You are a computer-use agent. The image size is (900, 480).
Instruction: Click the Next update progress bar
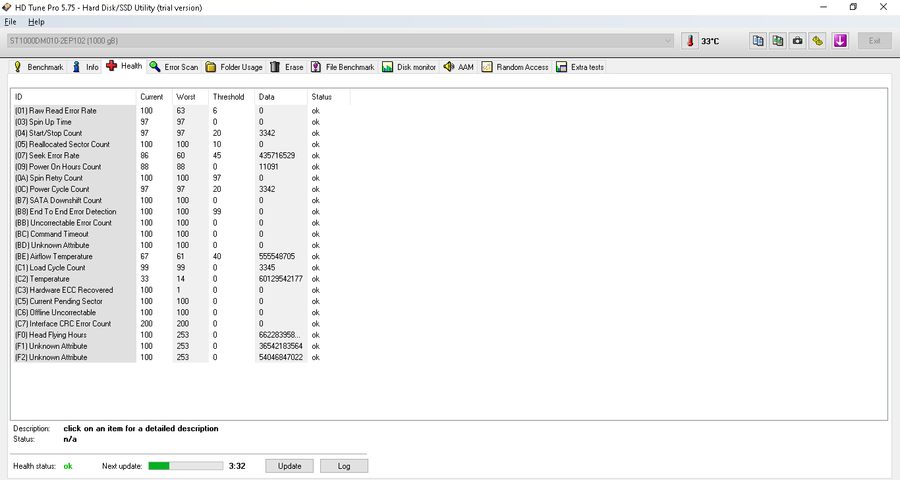pos(185,466)
